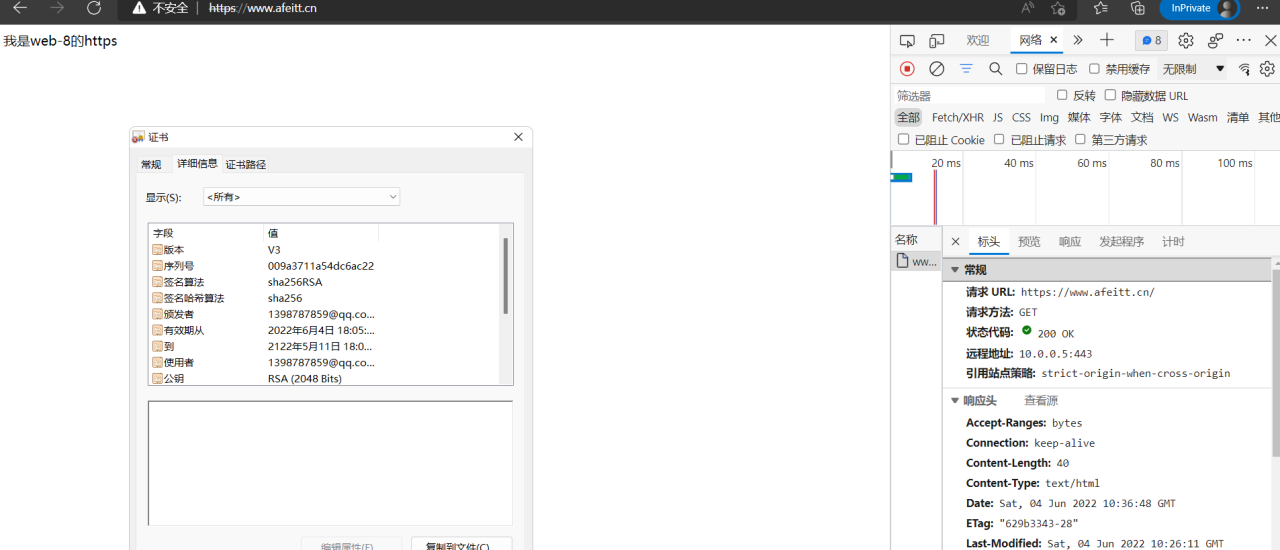The image size is (1280, 550).
Task: Check the 反转 checkbox
Action: click(1062, 96)
